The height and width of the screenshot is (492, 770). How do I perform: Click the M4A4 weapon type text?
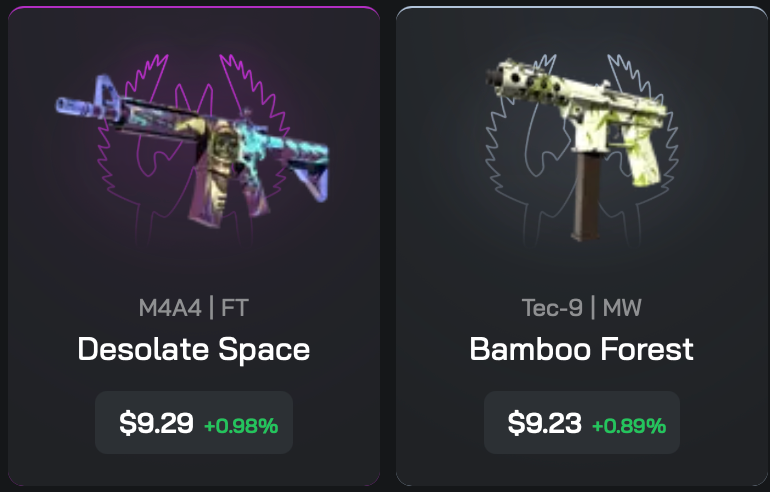tap(170, 308)
